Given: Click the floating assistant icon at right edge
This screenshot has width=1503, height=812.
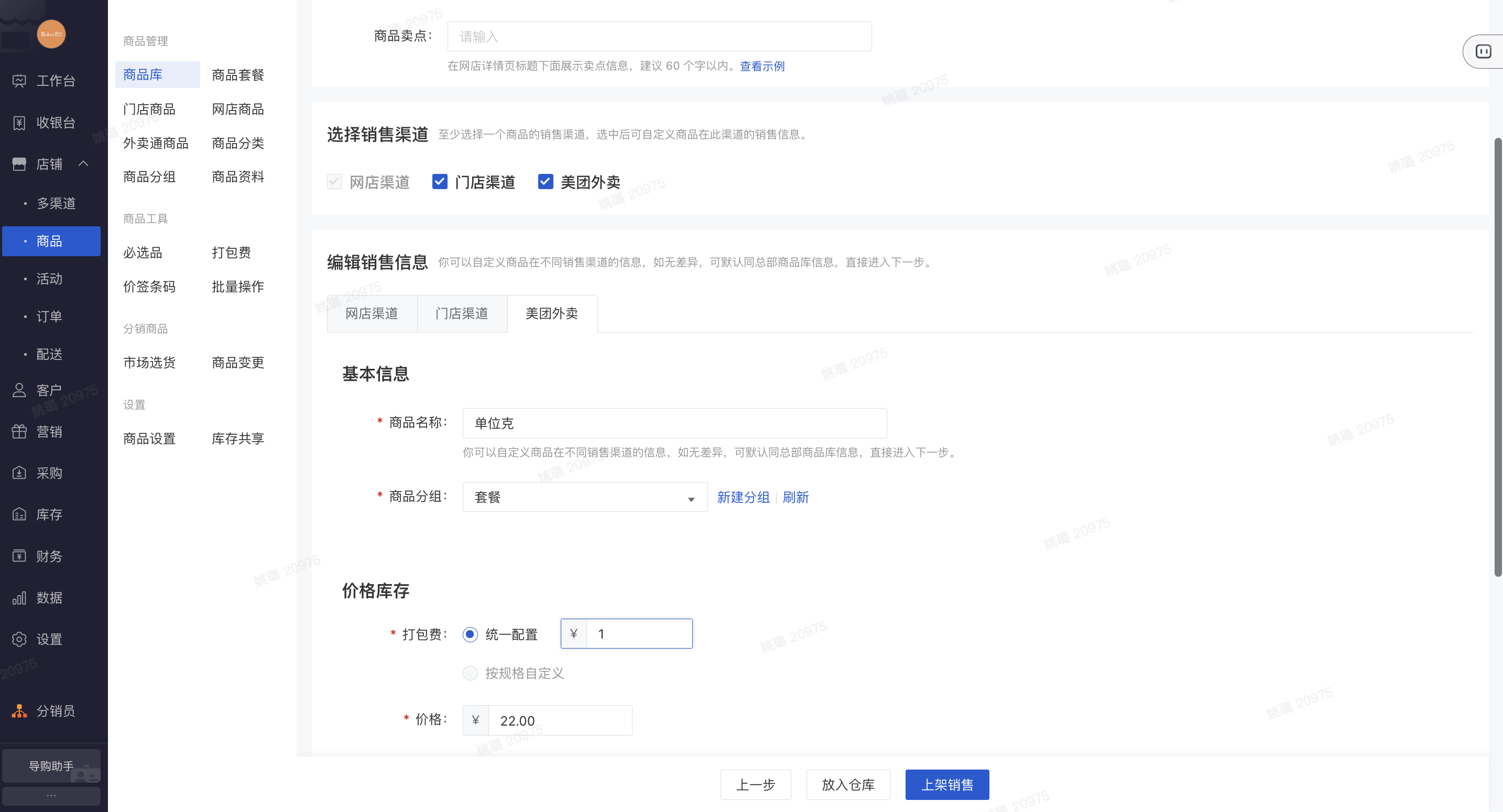Looking at the screenshot, I should (1483, 51).
